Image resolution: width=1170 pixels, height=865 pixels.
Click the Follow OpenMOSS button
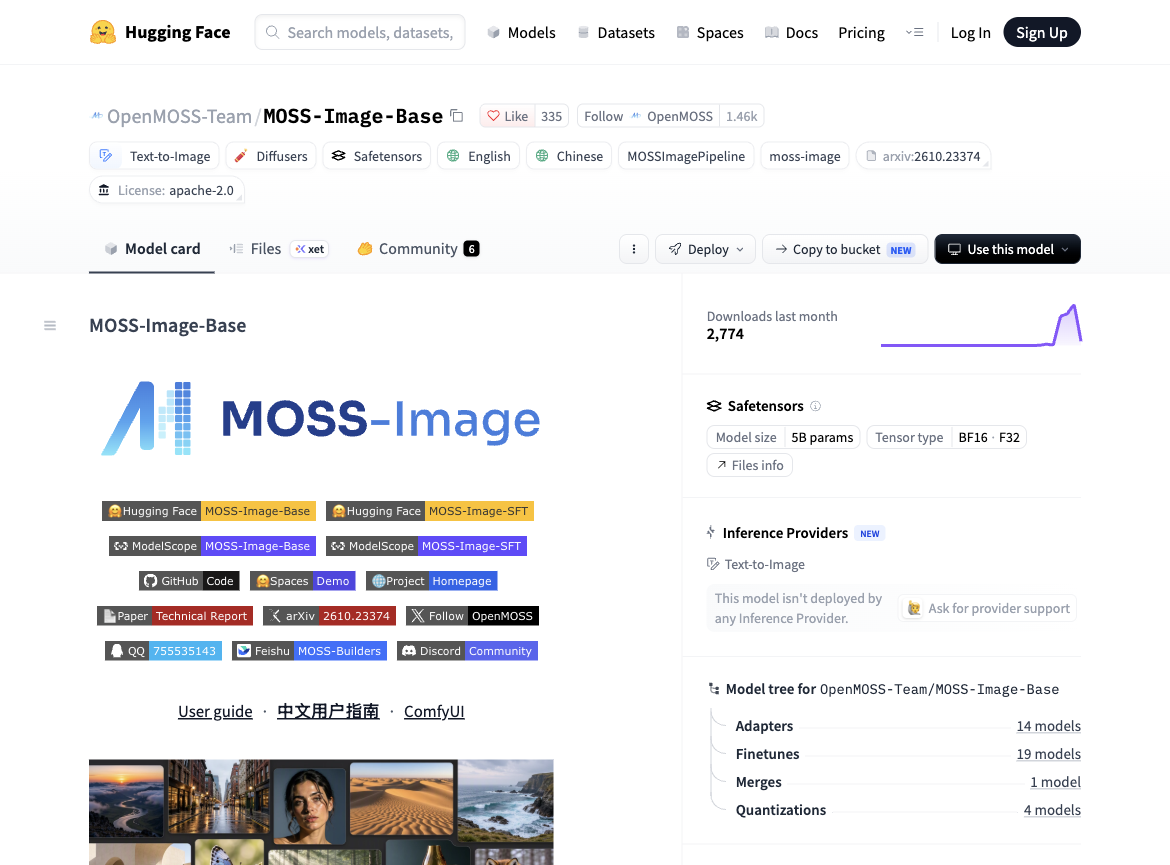[x=648, y=116]
